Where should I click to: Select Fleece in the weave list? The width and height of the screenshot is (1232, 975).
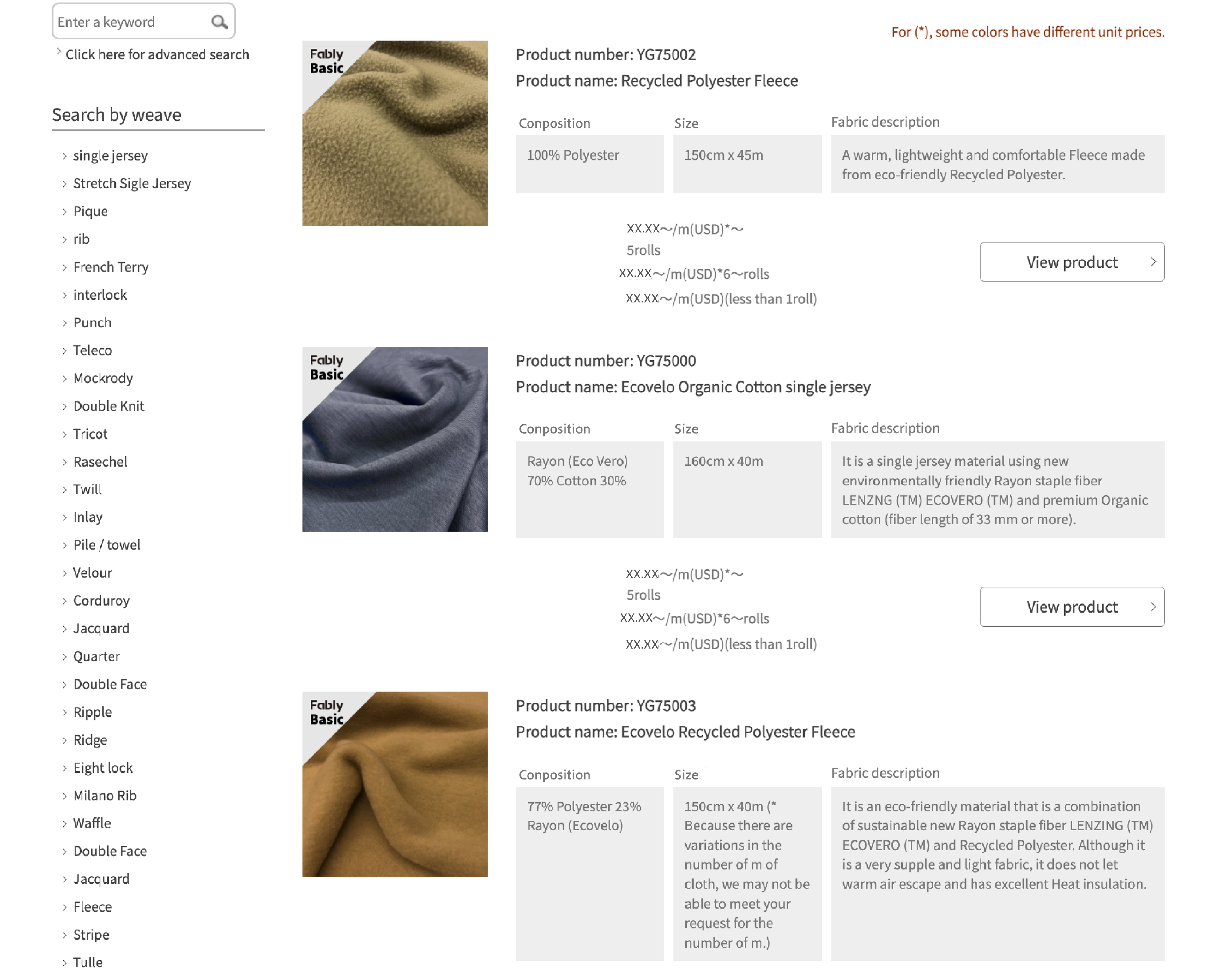tap(93, 907)
